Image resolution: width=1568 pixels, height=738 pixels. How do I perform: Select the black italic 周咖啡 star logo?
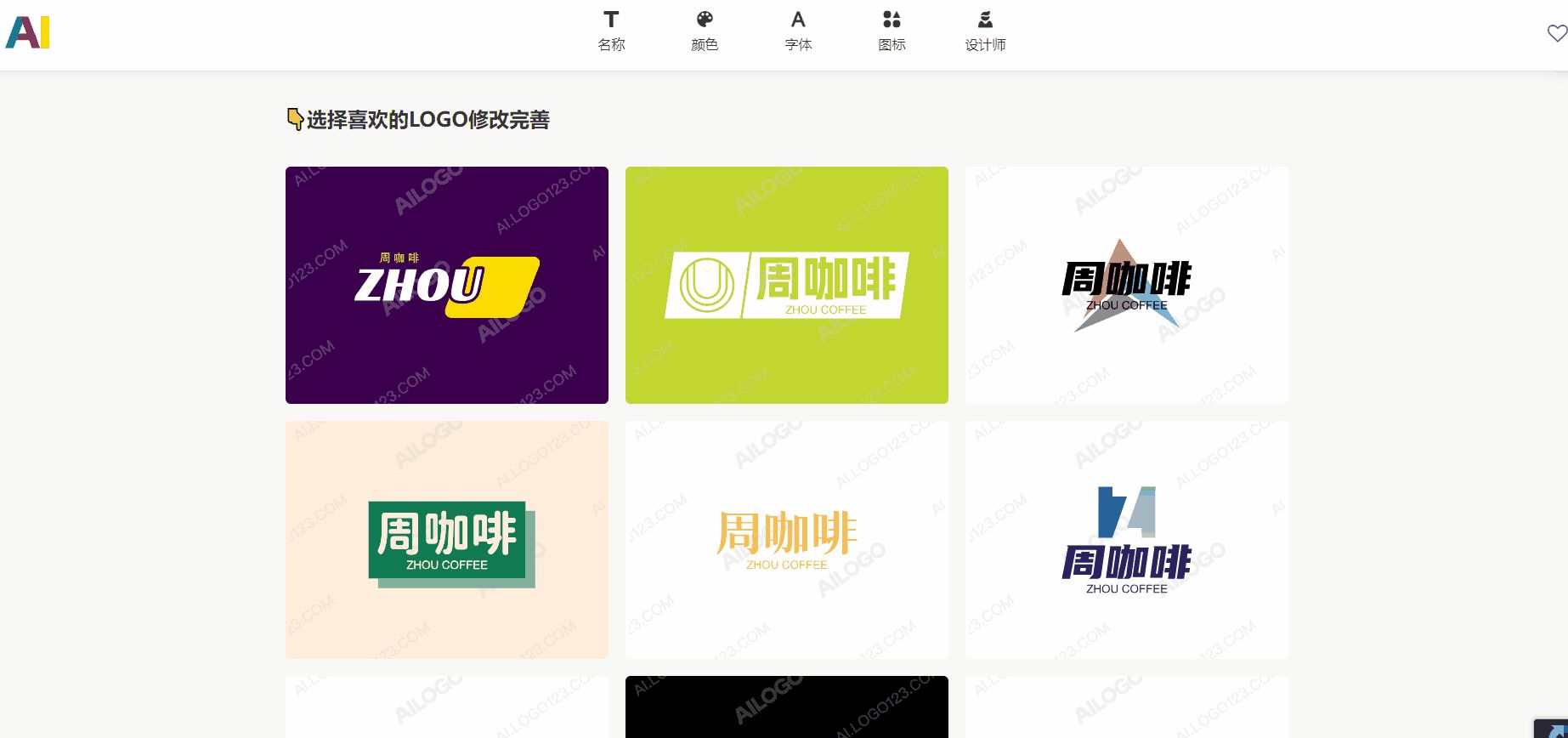(1127, 285)
